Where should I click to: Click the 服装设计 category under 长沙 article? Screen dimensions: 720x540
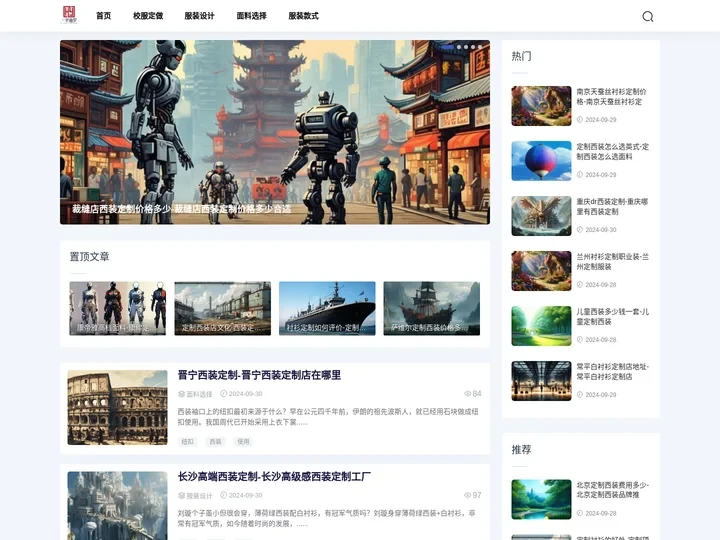point(199,495)
